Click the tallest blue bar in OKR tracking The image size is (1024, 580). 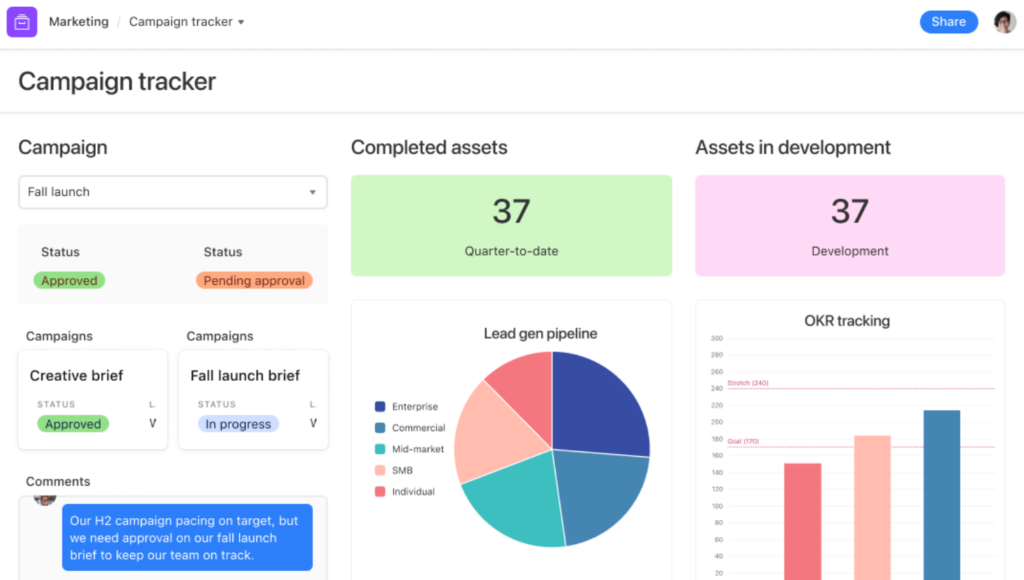coord(942,494)
